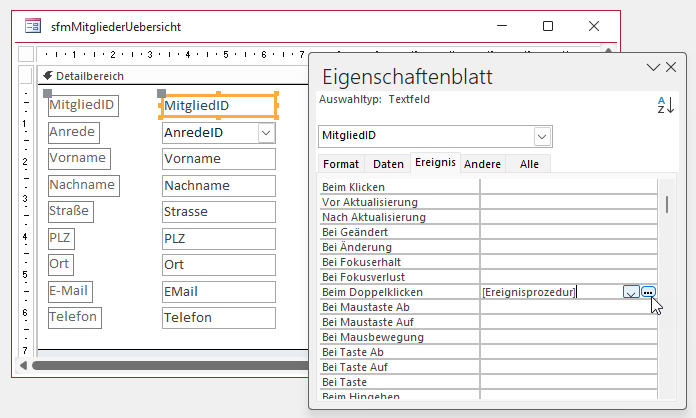Select the Beim Klicken property label
This screenshot has width=696, height=418.
point(353,187)
